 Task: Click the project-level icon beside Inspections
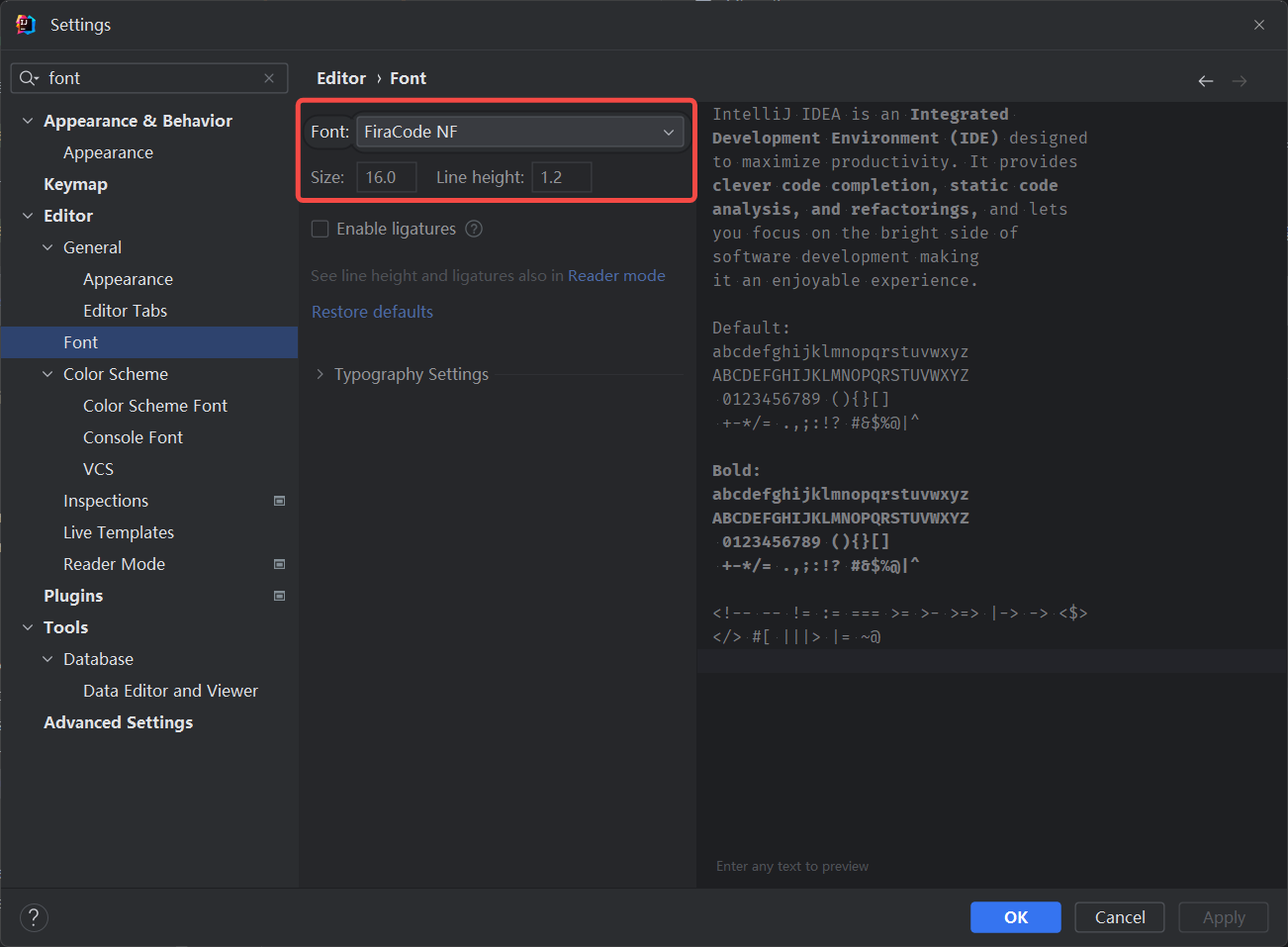[x=279, y=501]
